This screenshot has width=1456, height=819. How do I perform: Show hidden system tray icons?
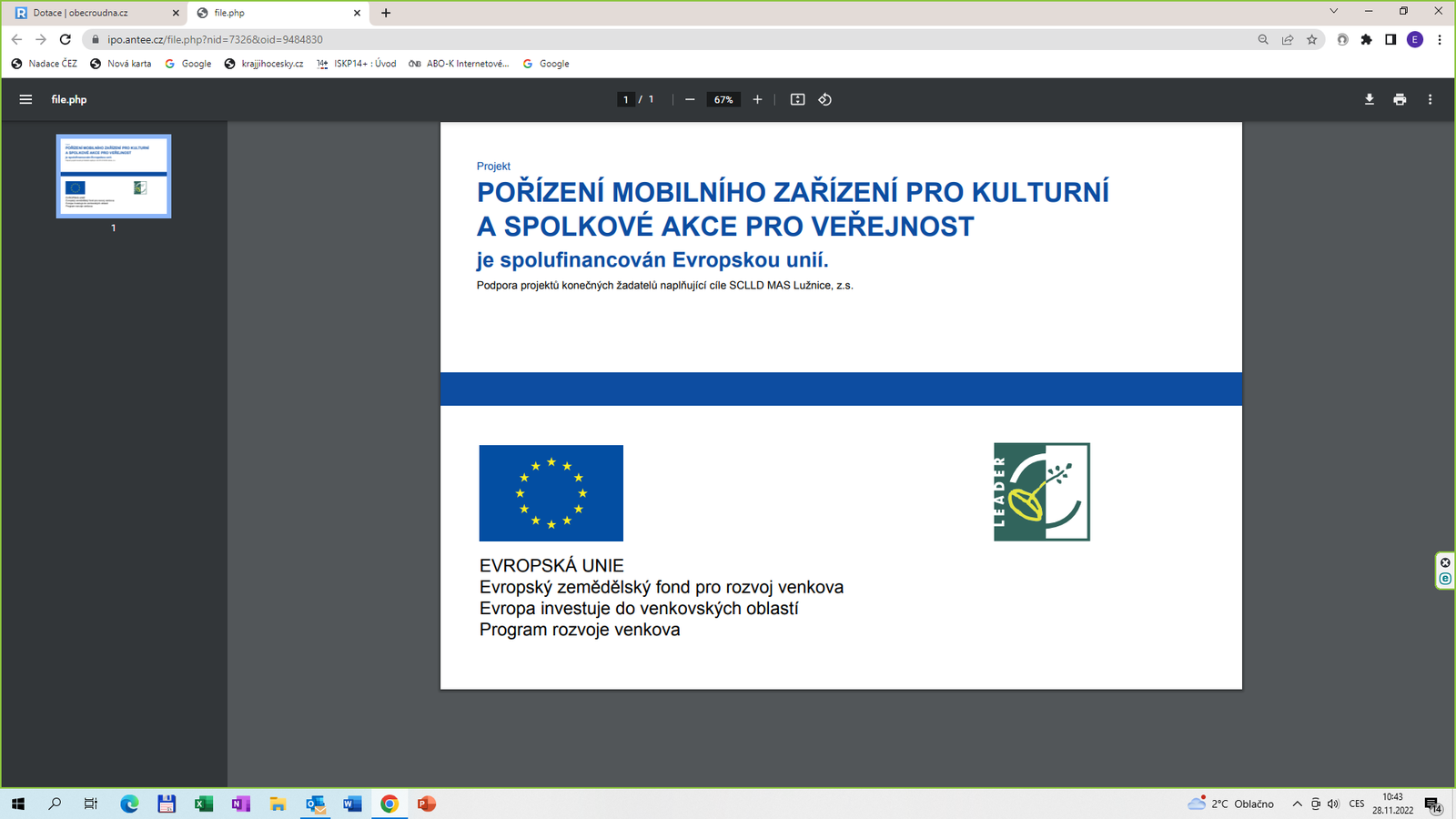(1297, 804)
